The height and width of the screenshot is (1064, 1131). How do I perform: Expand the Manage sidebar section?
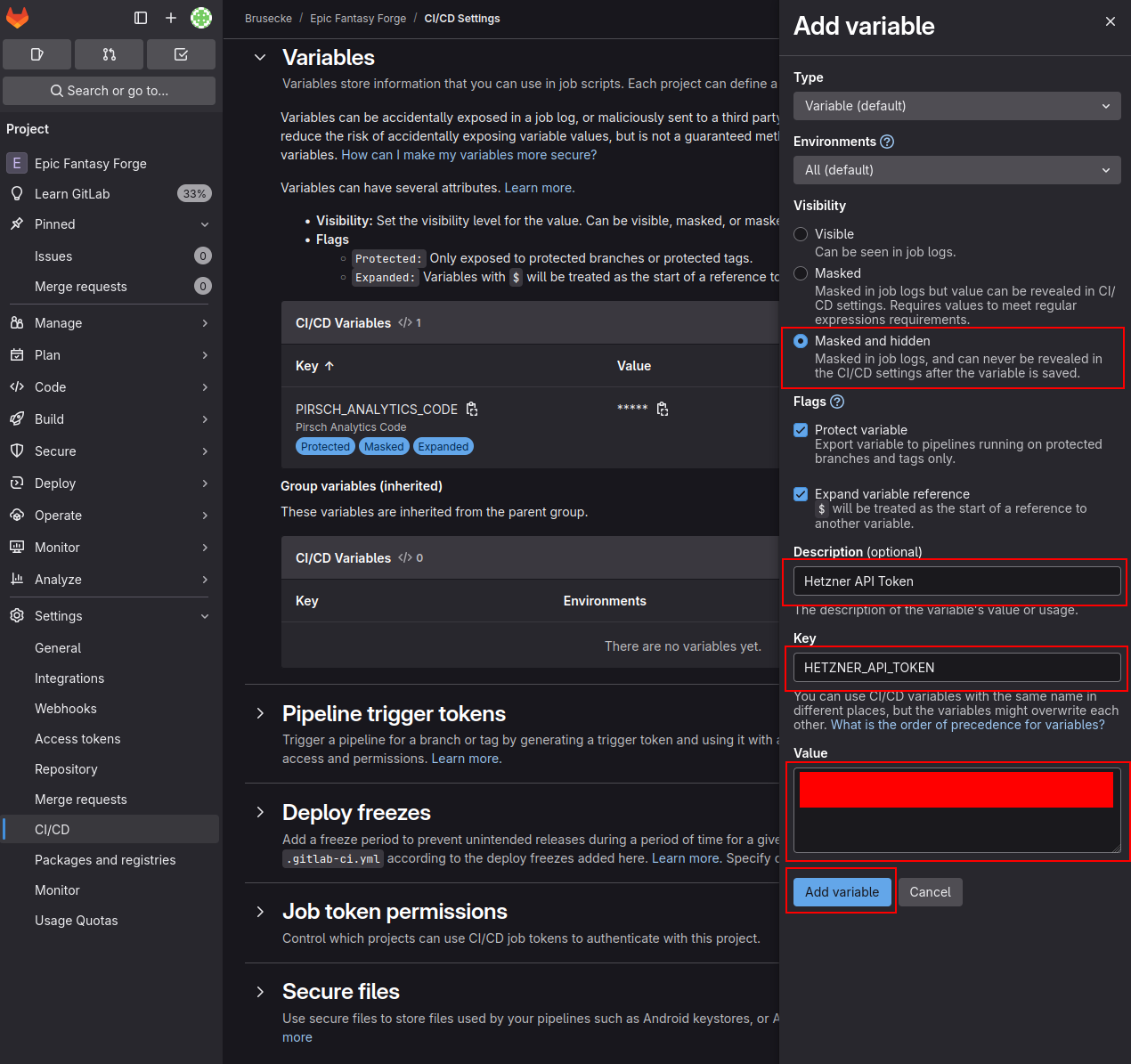click(x=109, y=323)
